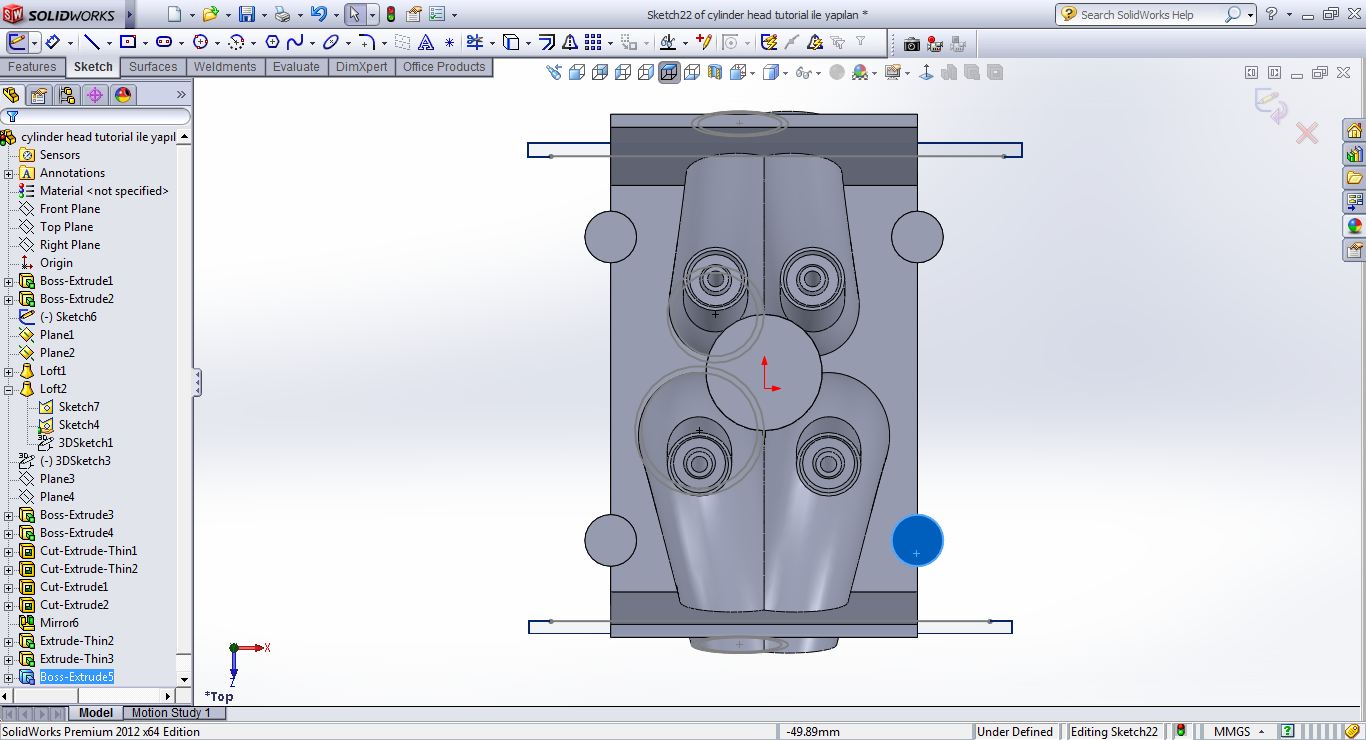The image size is (1366, 740).
Task: Select the Line sketch tool
Action: (92, 43)
